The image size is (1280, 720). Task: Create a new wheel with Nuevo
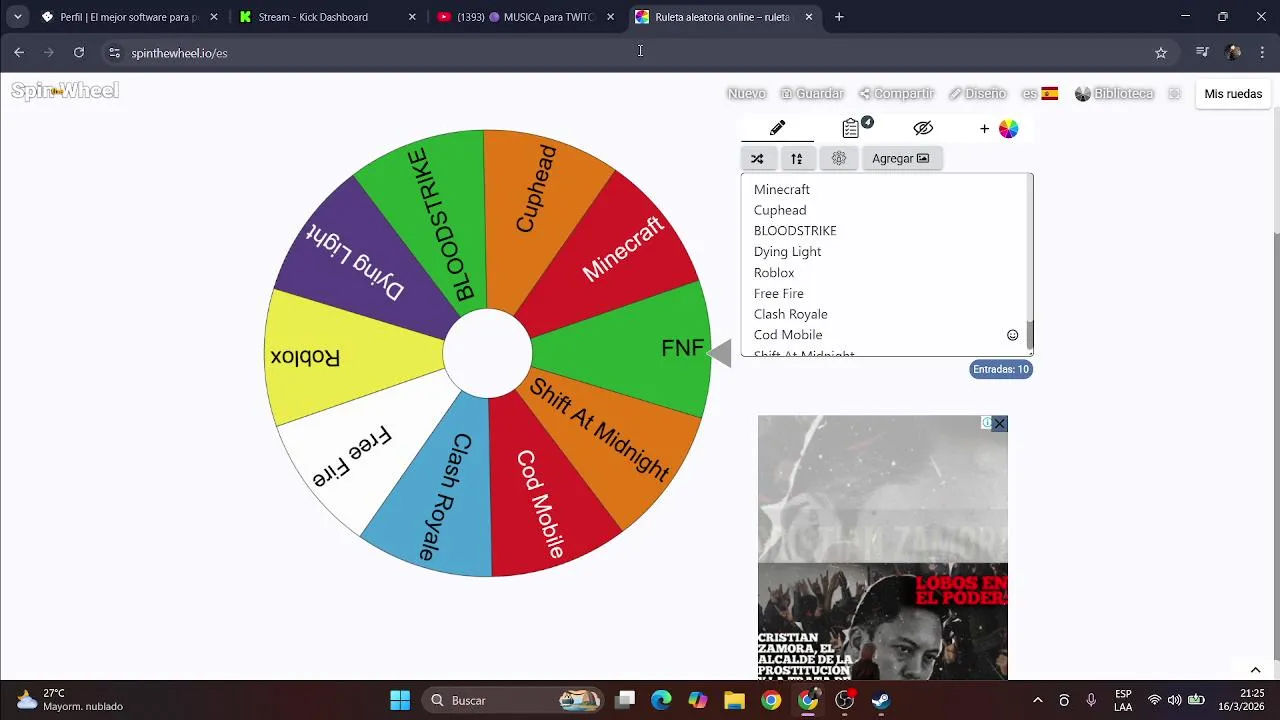pyautogui.click(x=746, y=93)
